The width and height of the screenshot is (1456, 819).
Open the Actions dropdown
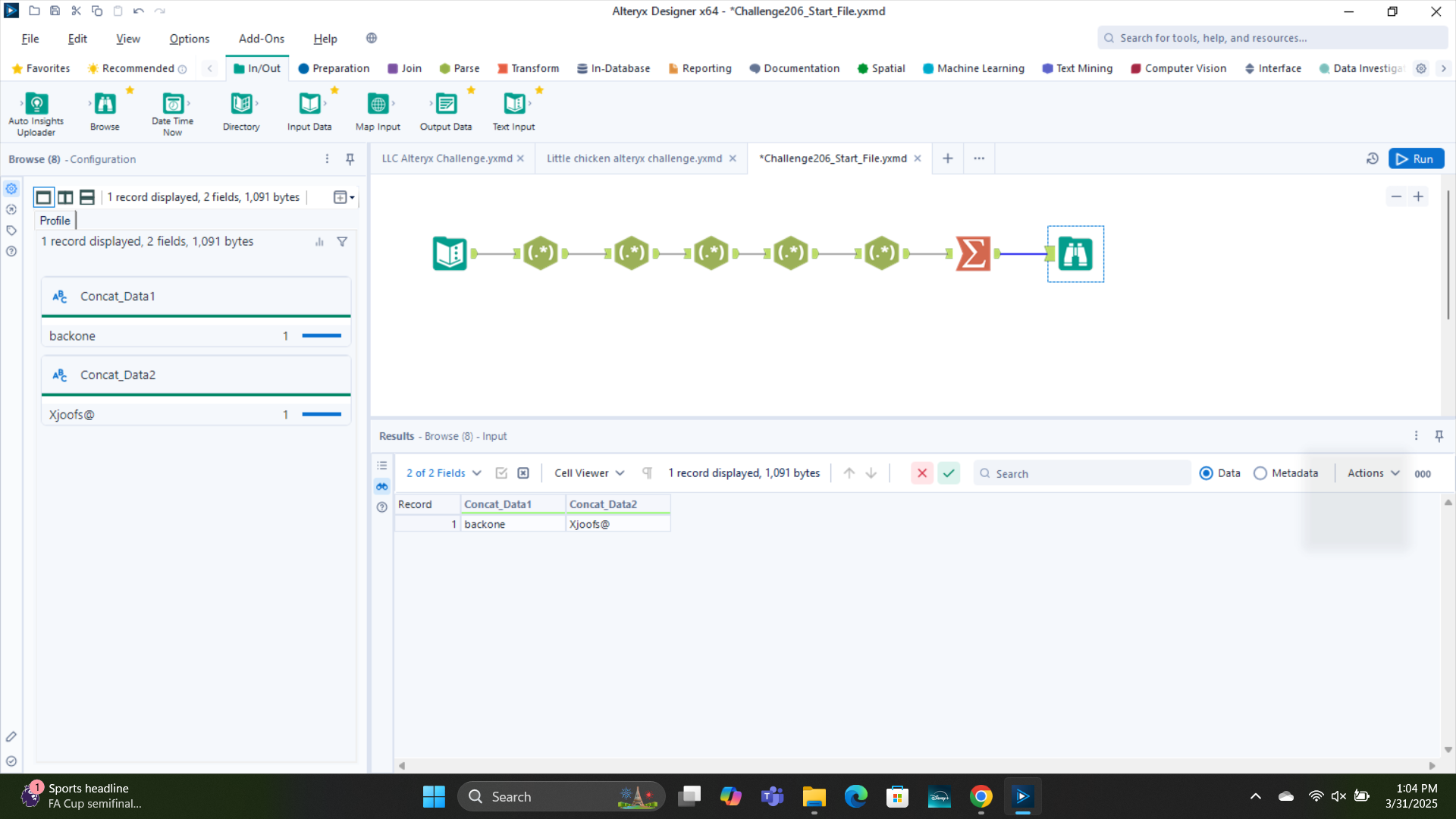1373,473
